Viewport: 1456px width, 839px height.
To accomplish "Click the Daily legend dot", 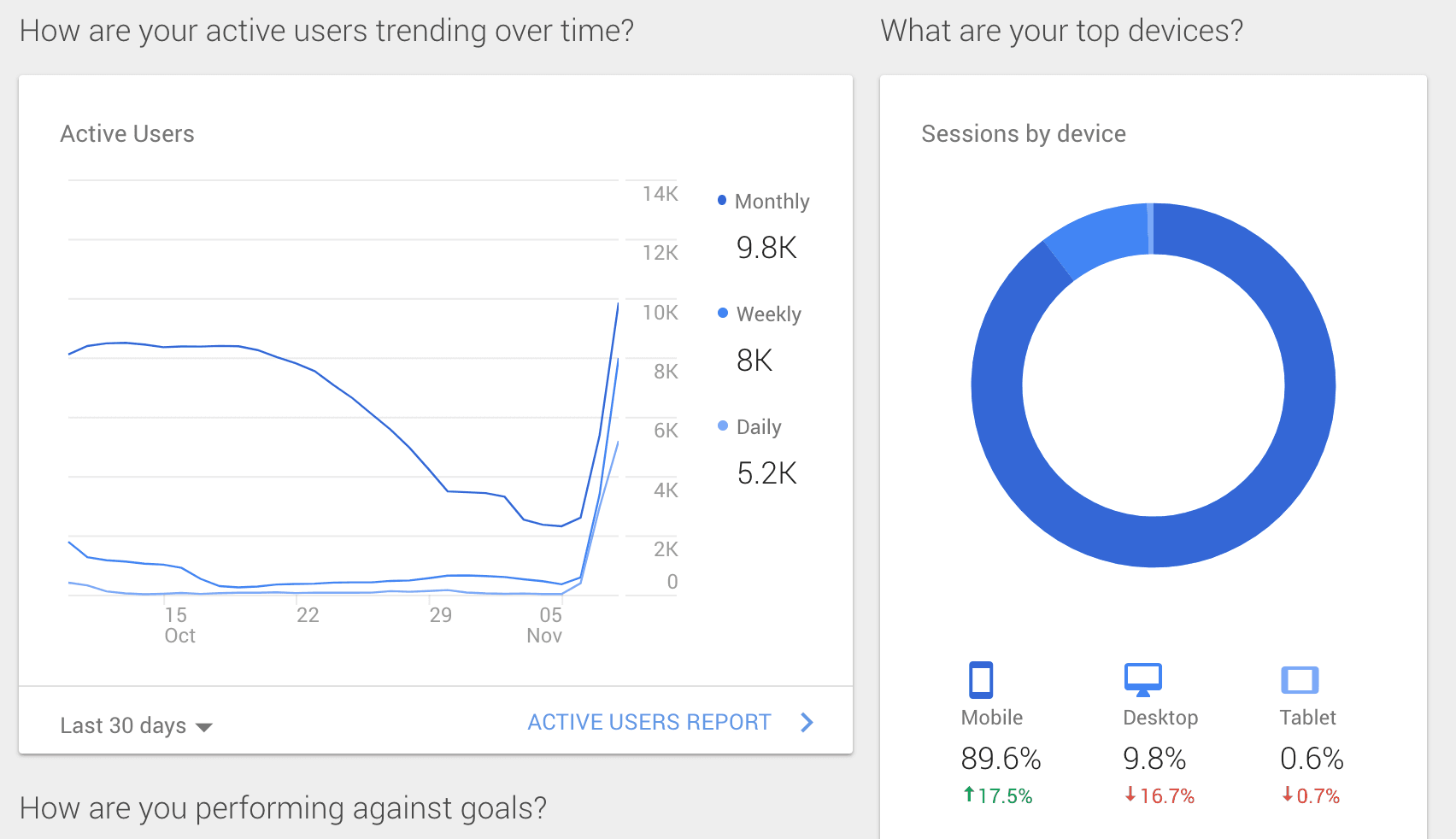I will coord(723,426).
